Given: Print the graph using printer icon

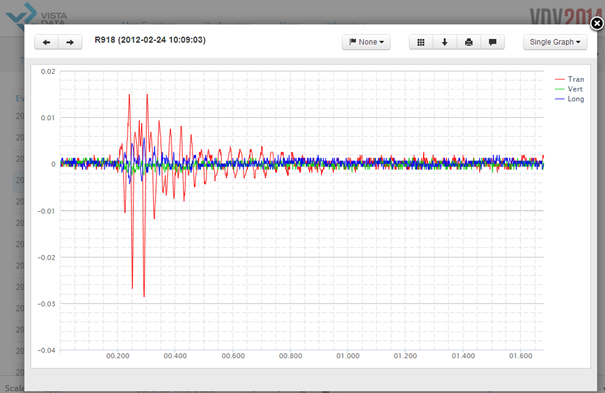Looking at the screenshot, I should click(468, 42).
